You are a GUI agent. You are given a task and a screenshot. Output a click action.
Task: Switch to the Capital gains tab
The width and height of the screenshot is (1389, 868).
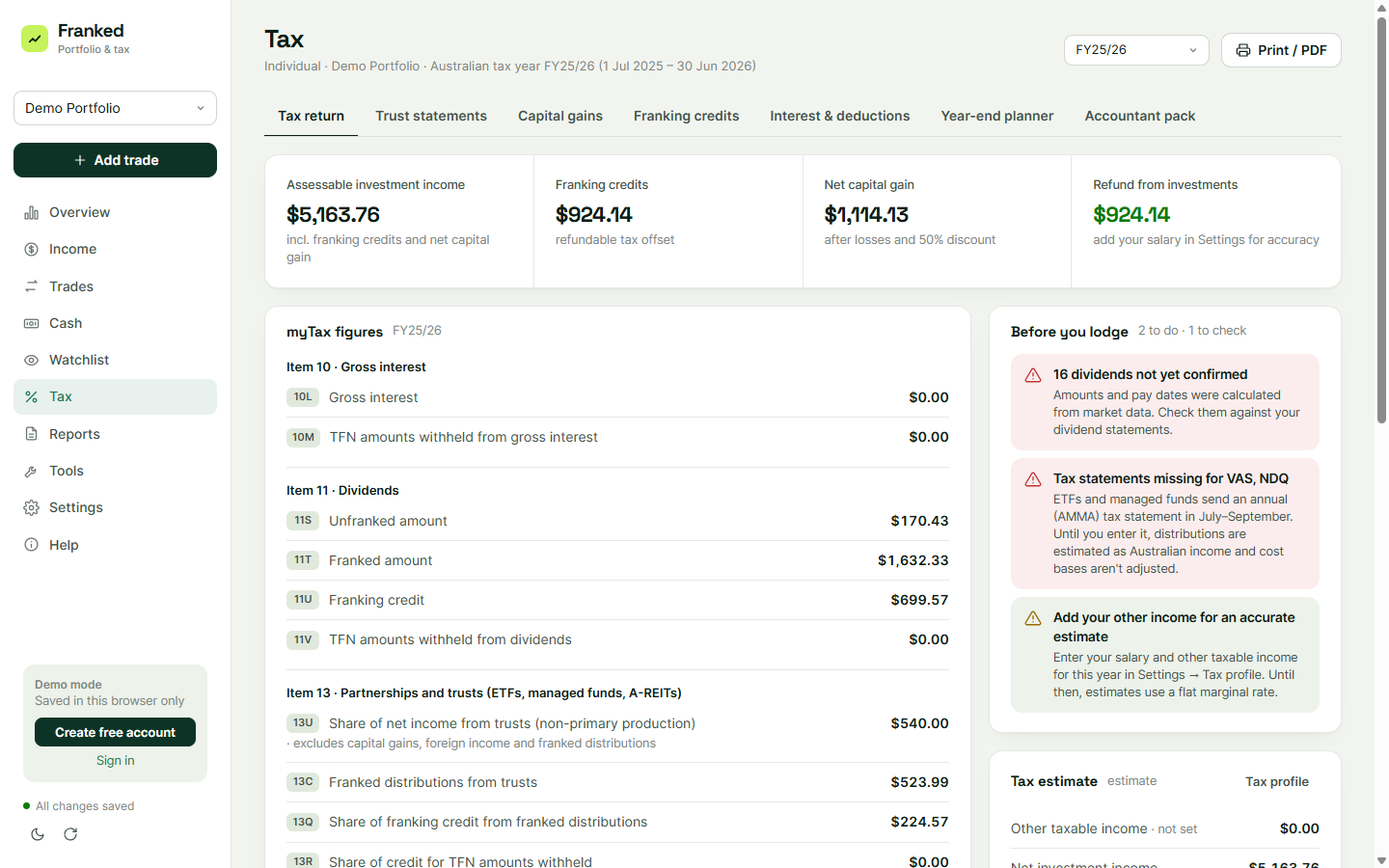[560, 116]
